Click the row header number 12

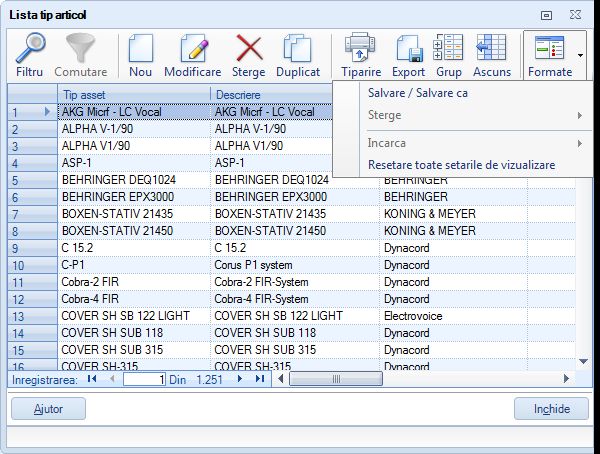(33, 299)
